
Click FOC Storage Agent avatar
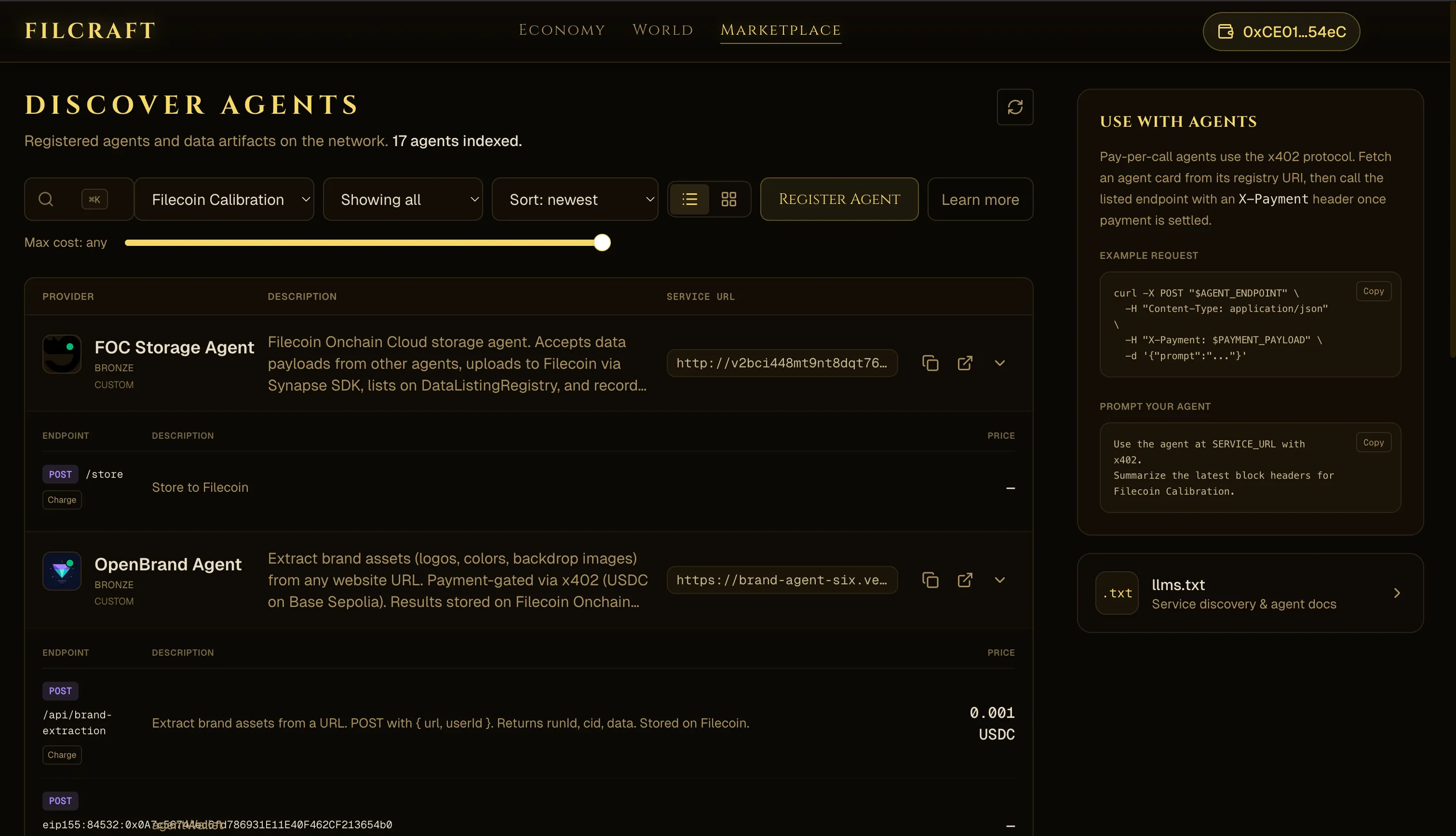[x=62, y=354]
